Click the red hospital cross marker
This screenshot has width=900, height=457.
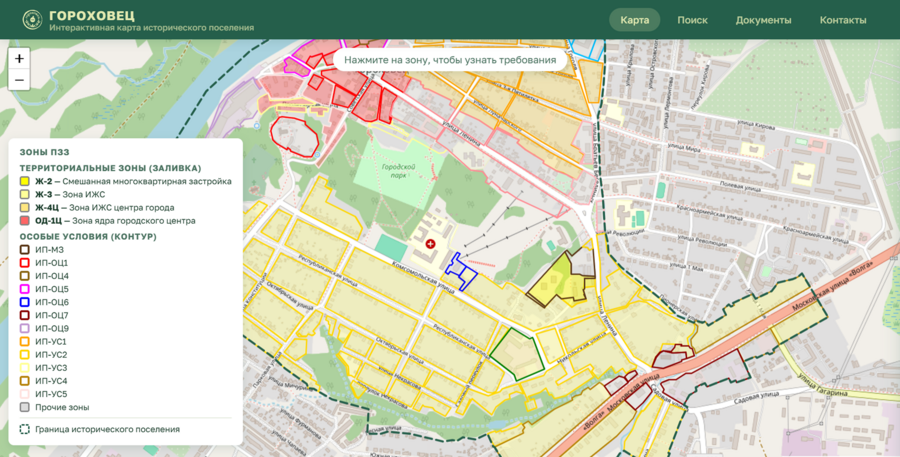click(430, 244)
